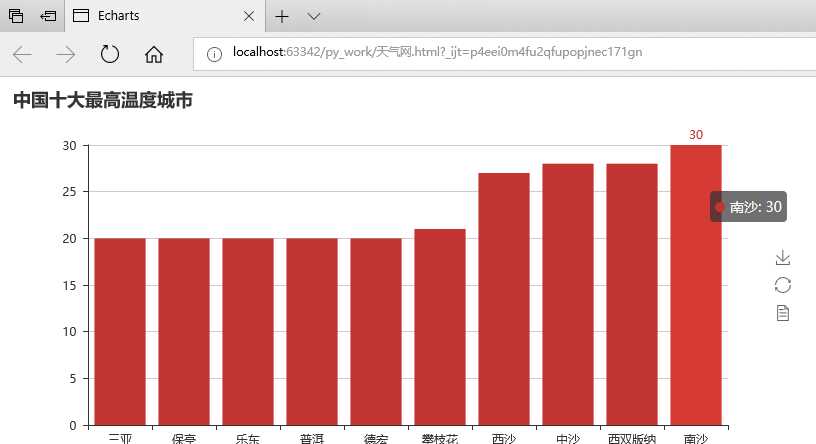Click the 西沙 bar
Viewport: 816px width, 444px height.
coord(504,299)
